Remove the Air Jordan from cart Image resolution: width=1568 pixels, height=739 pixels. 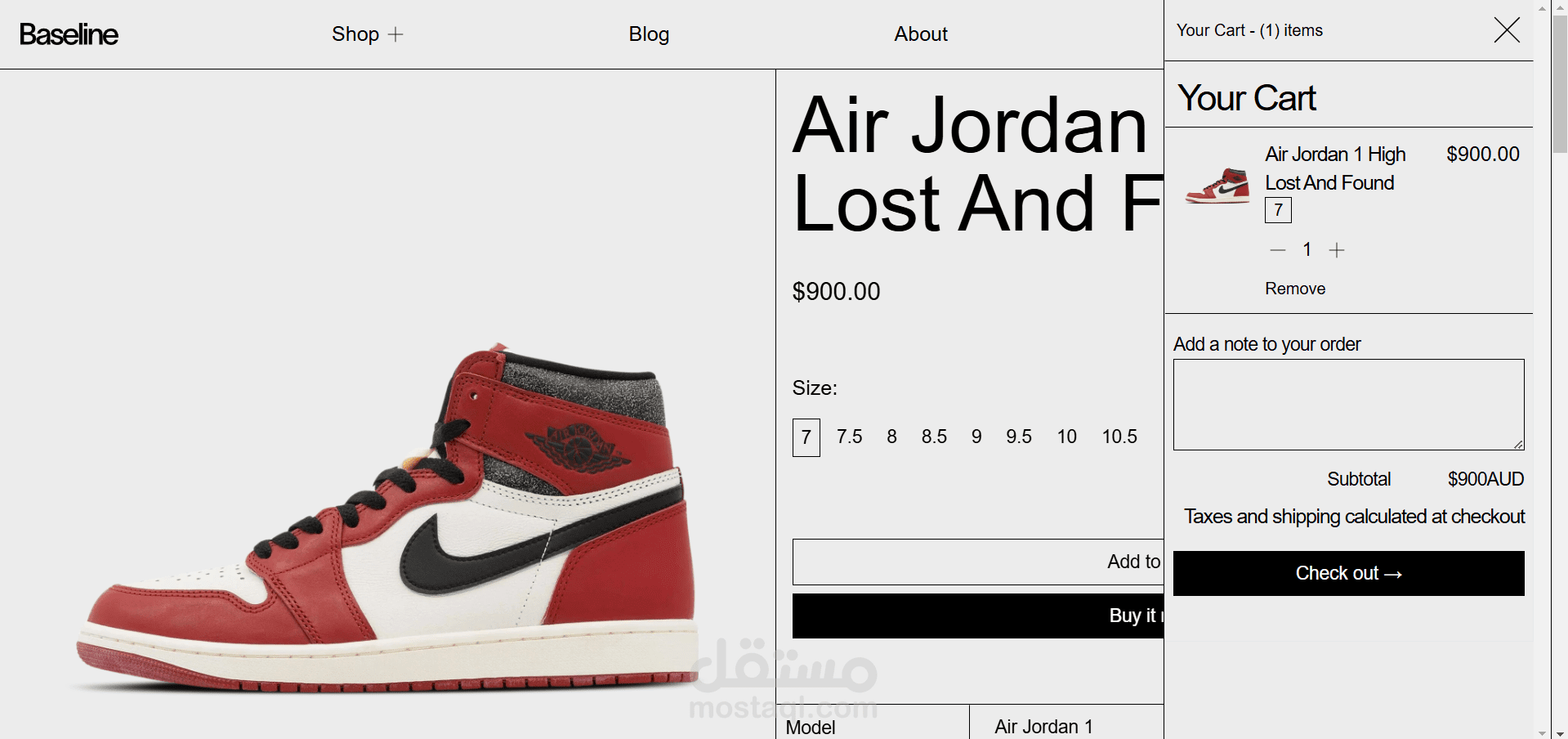[x=1295, y=289]
